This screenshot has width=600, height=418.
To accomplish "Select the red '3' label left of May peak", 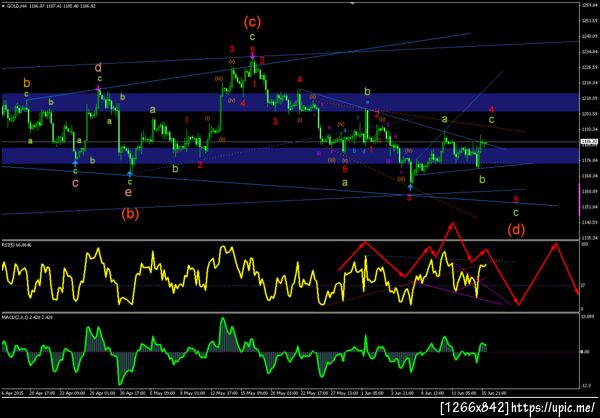I will [x=232, y=49].
